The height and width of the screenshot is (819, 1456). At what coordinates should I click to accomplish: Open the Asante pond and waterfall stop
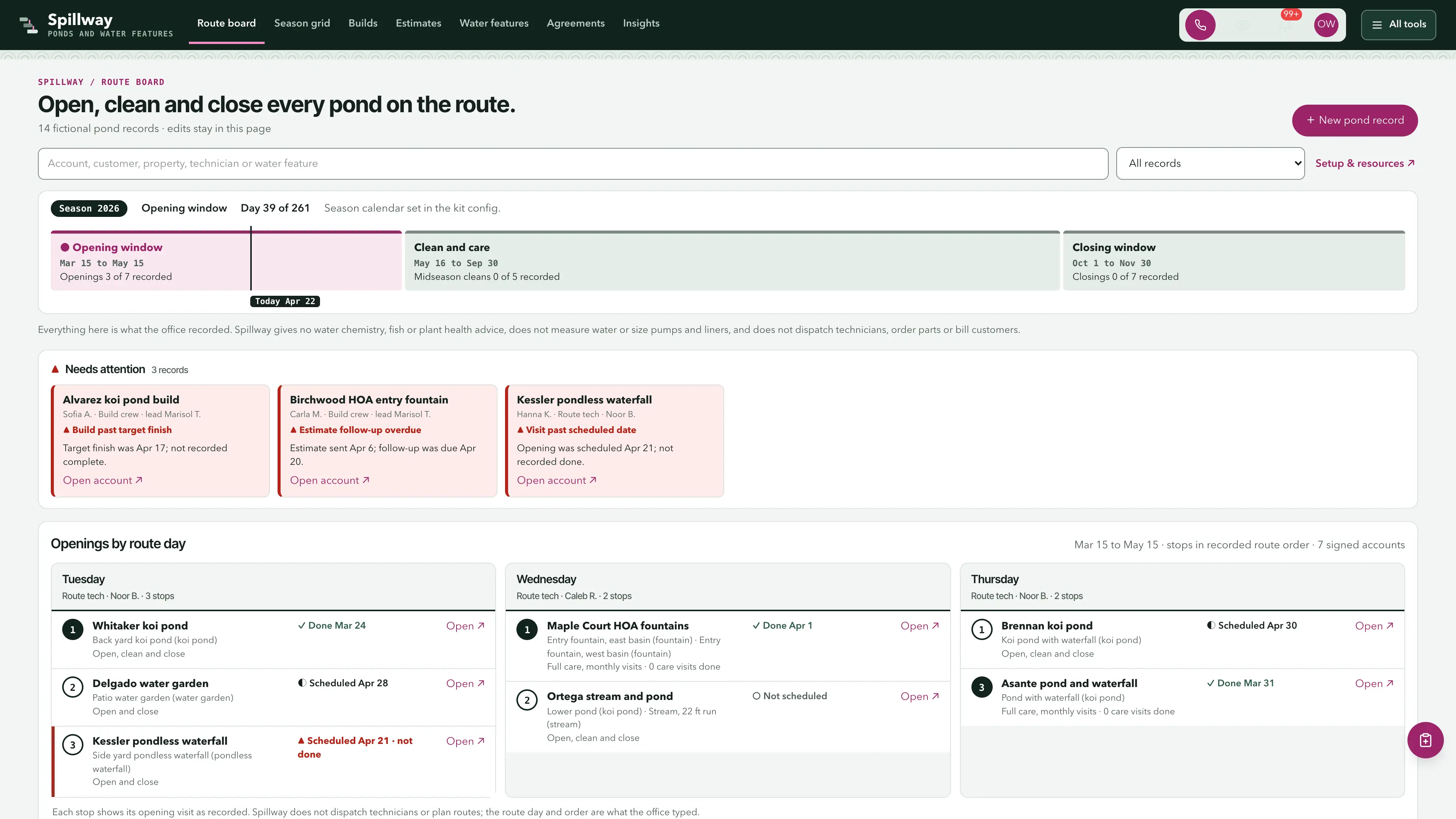(1374, 684)
